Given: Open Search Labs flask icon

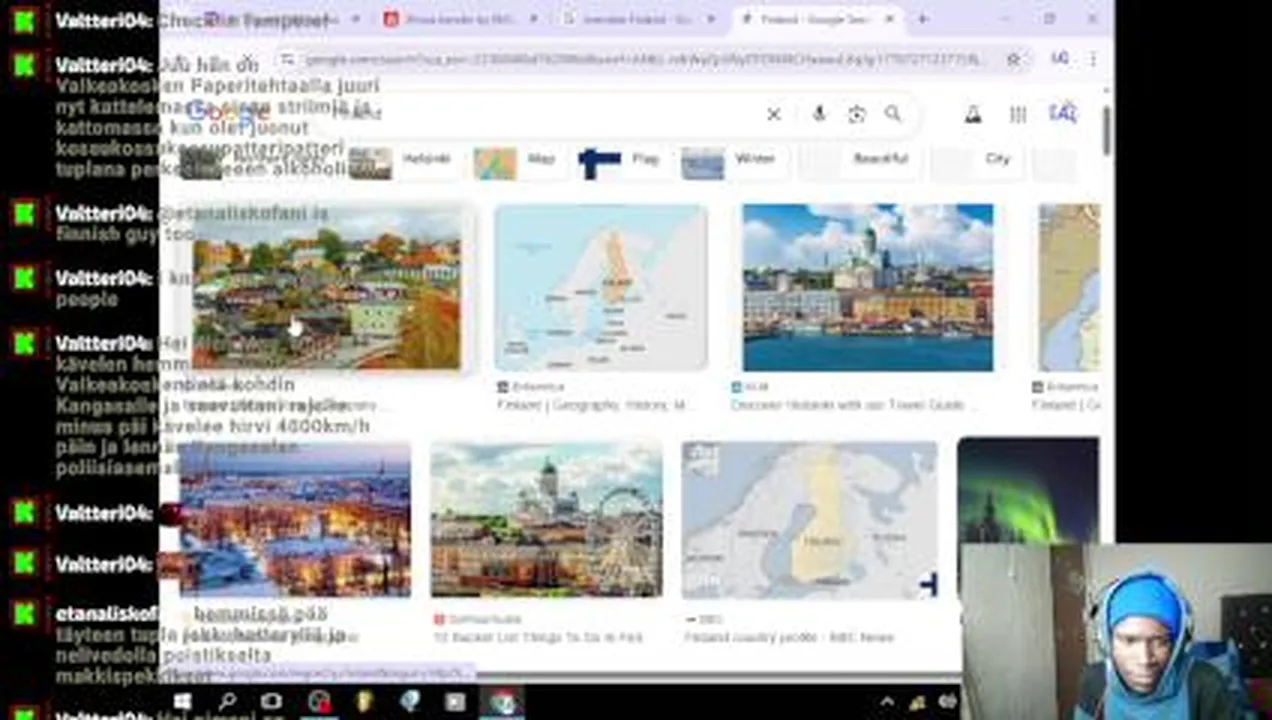Looking at the screenshot, I should tap(973, 114).
